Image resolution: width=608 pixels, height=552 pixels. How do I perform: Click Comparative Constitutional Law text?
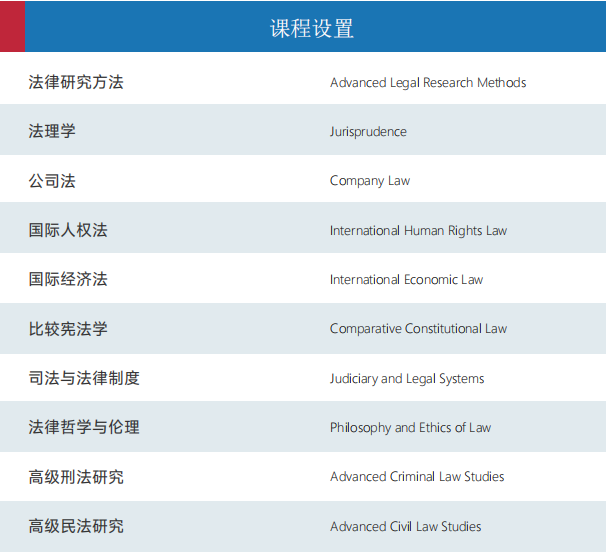[418, 329]
